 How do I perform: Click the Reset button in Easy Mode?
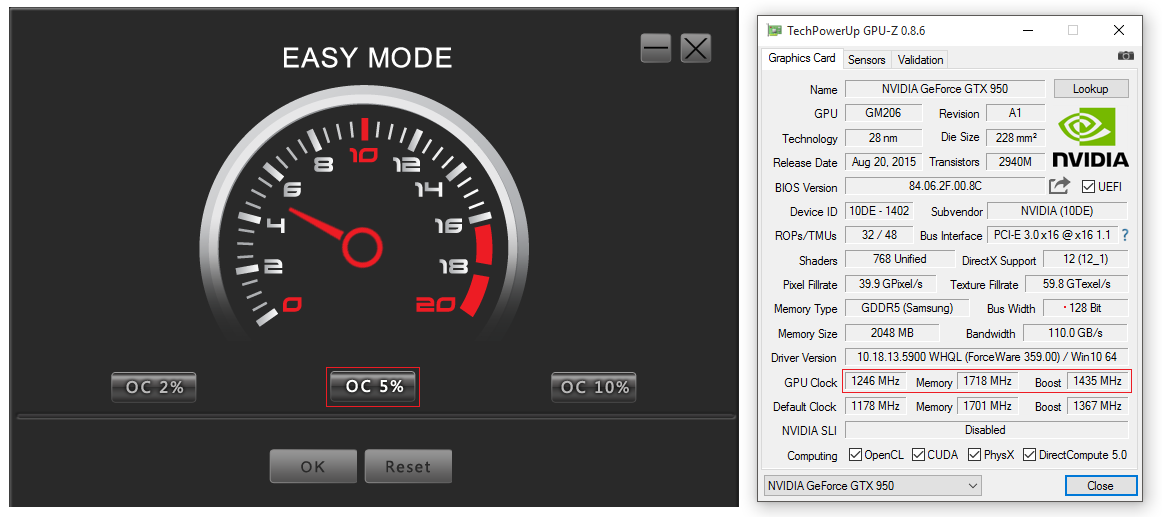tap(408, 466)
